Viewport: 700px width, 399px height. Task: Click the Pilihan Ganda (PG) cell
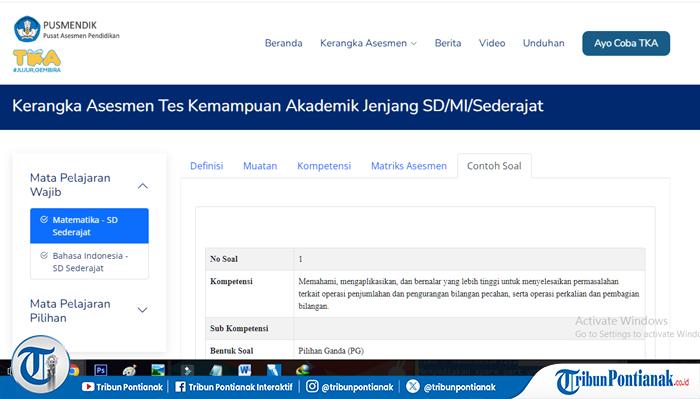click(x=331, y=351)
